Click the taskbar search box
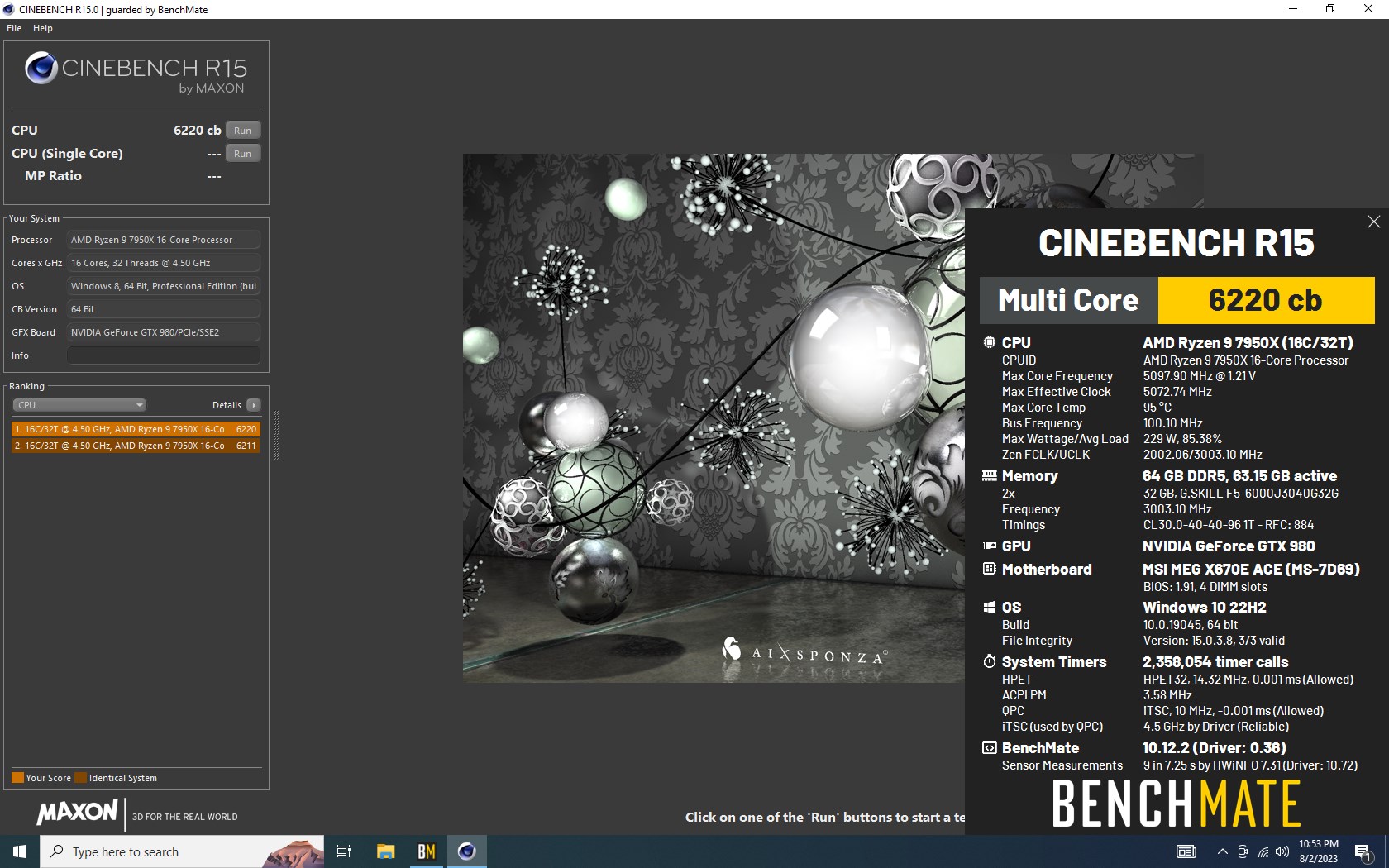 (x=182, y=851)
